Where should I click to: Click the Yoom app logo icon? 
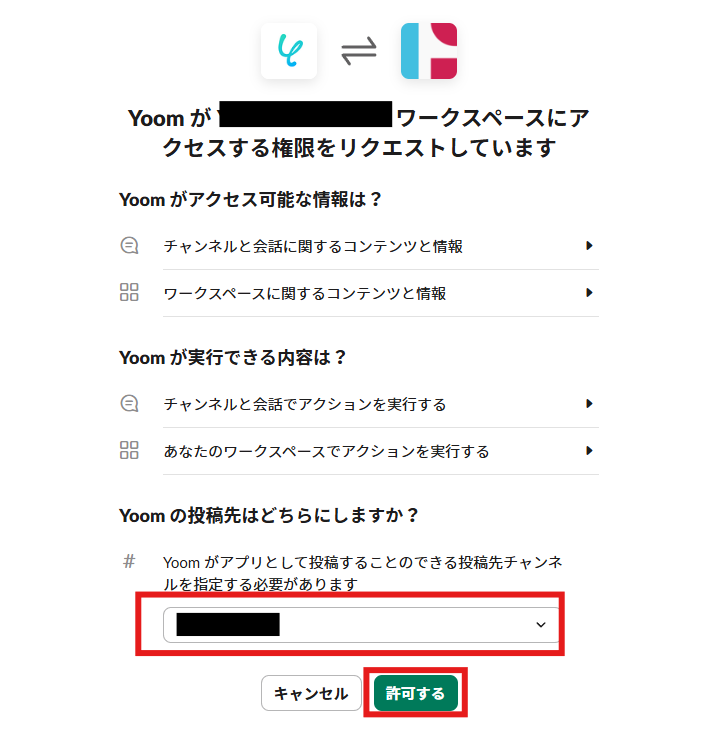[288, 51]
